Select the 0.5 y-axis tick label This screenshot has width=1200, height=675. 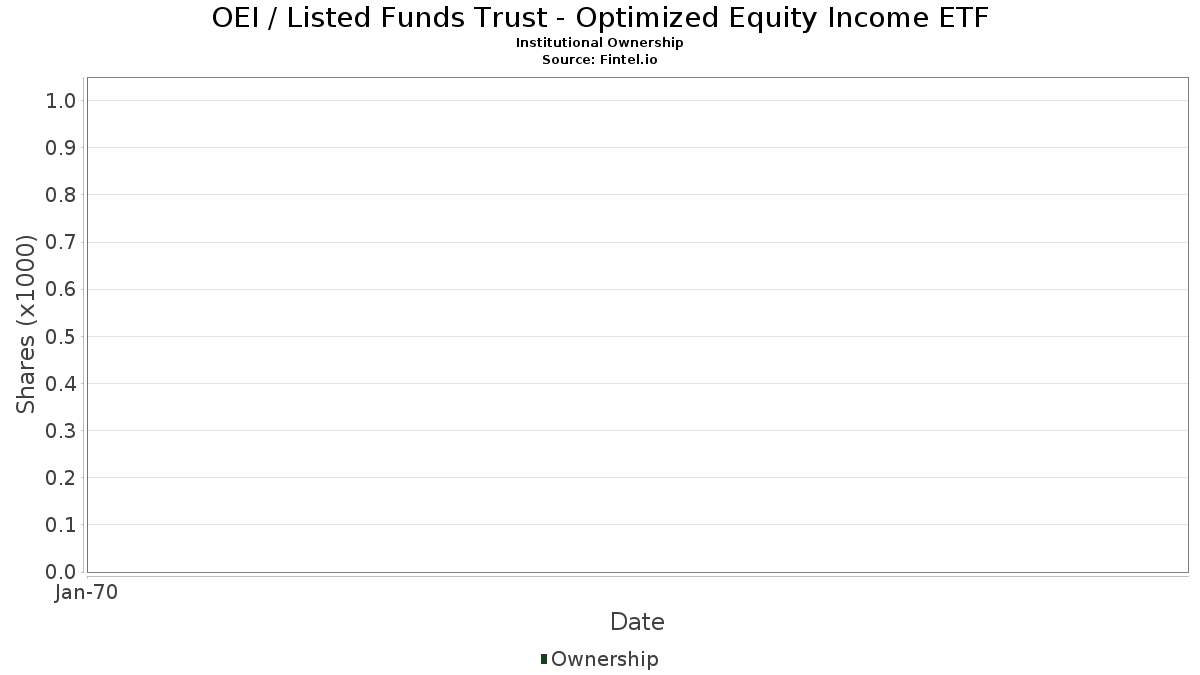[61, 336]
